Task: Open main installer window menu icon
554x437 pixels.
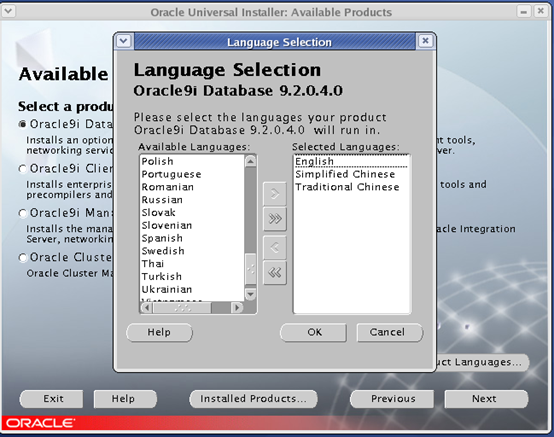Action: [8, 11]
